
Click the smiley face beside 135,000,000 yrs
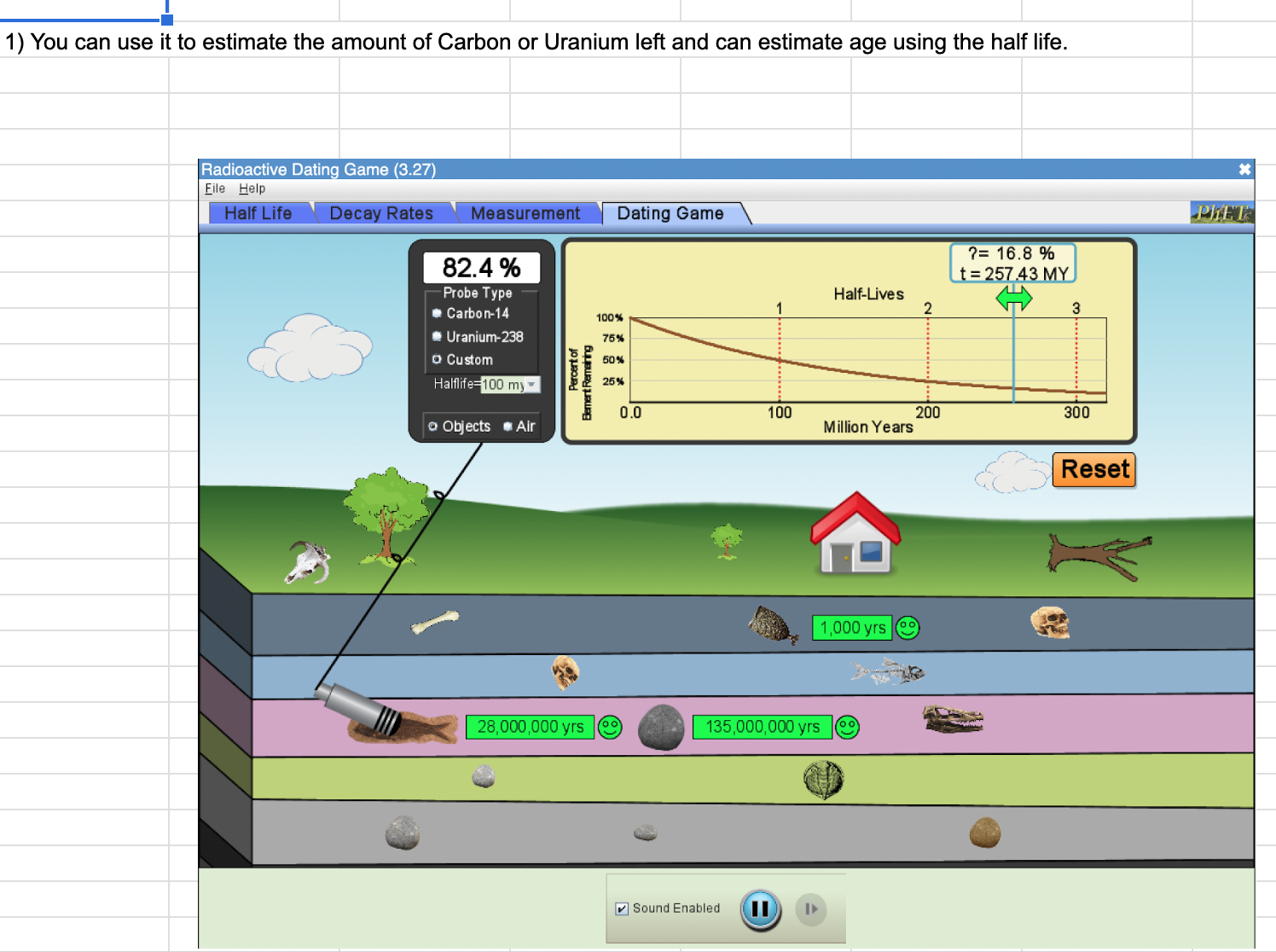click(847, 727)
